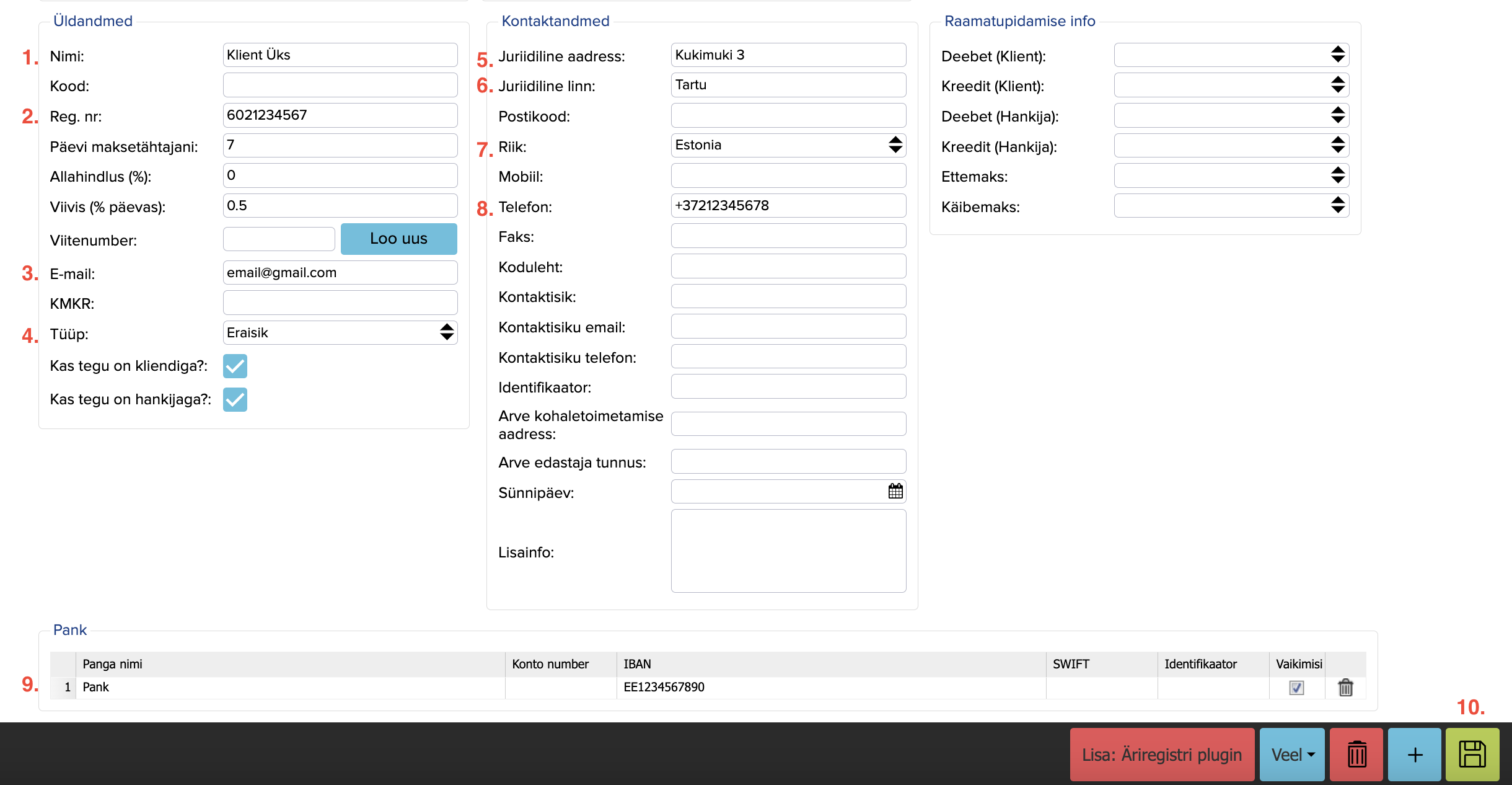Uncheck Kas tegu on hankijaga checkbox
This screenshot has height=785, width=1512.
click(x=235, y=399)
